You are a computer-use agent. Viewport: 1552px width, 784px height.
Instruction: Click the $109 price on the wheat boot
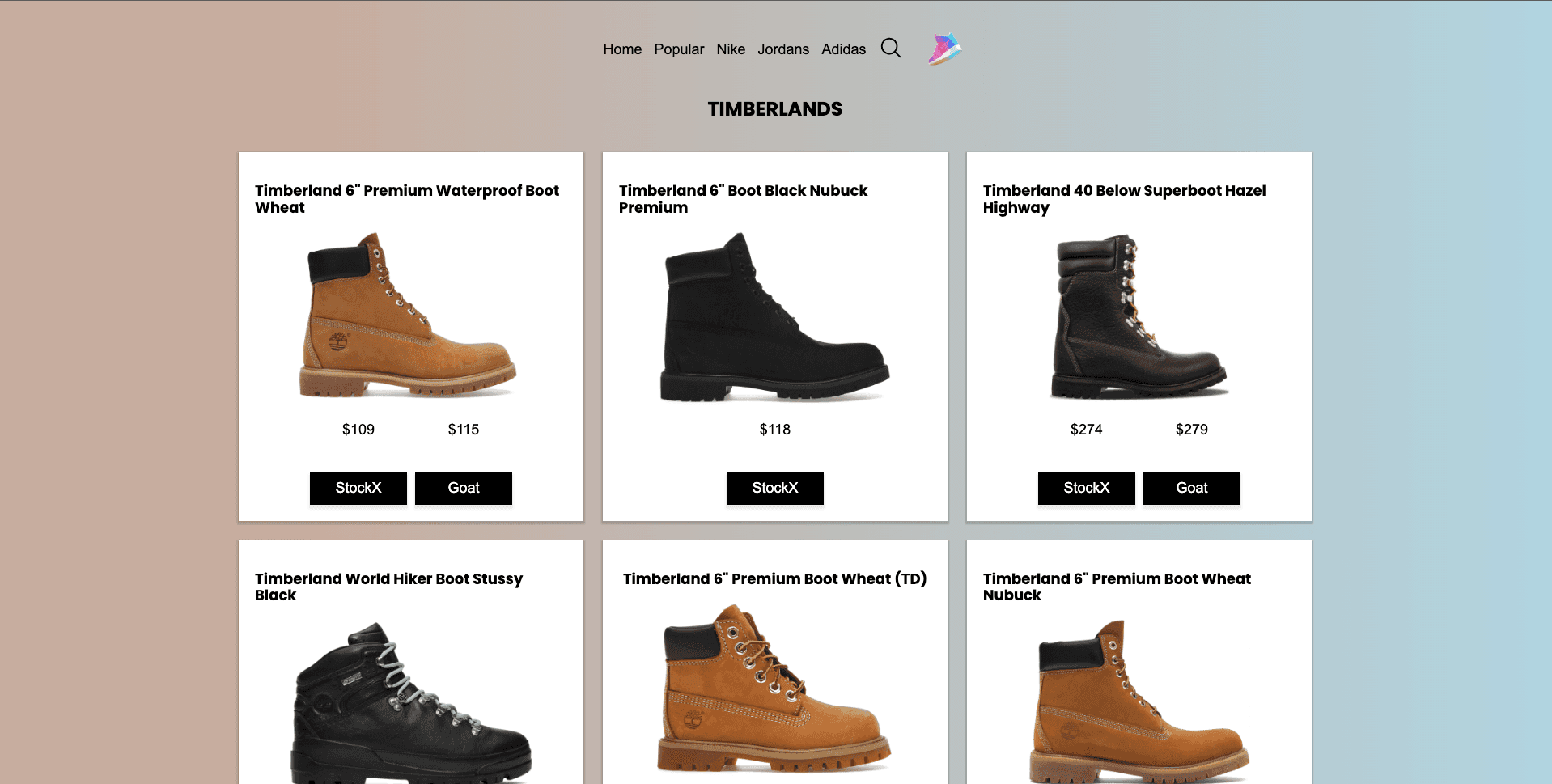[x=358, y=430]
